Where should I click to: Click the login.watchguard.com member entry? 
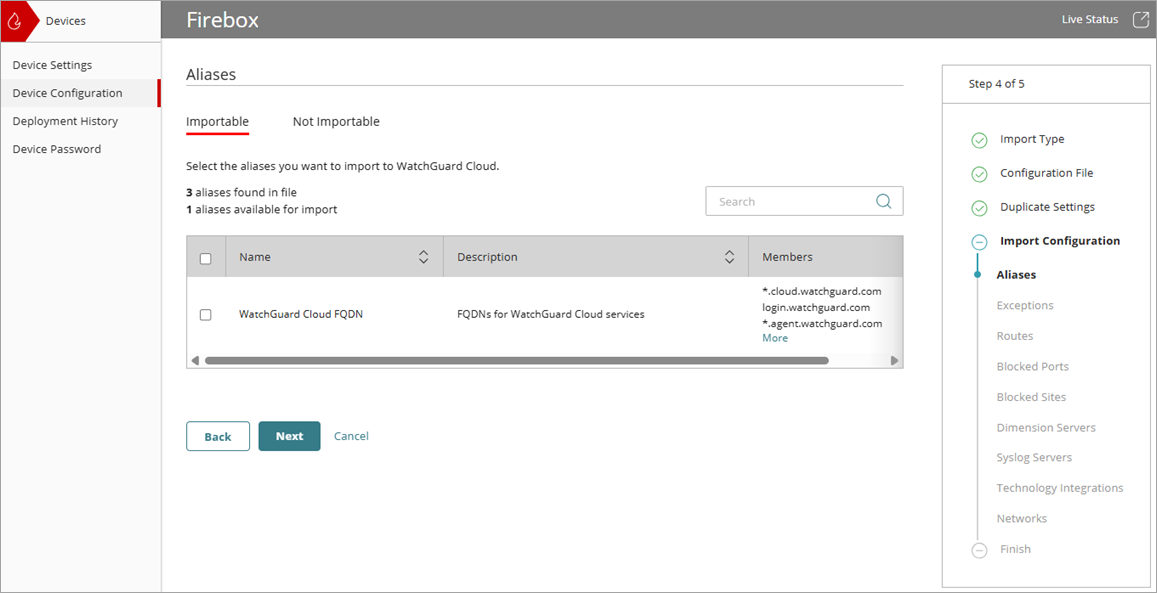815,307
